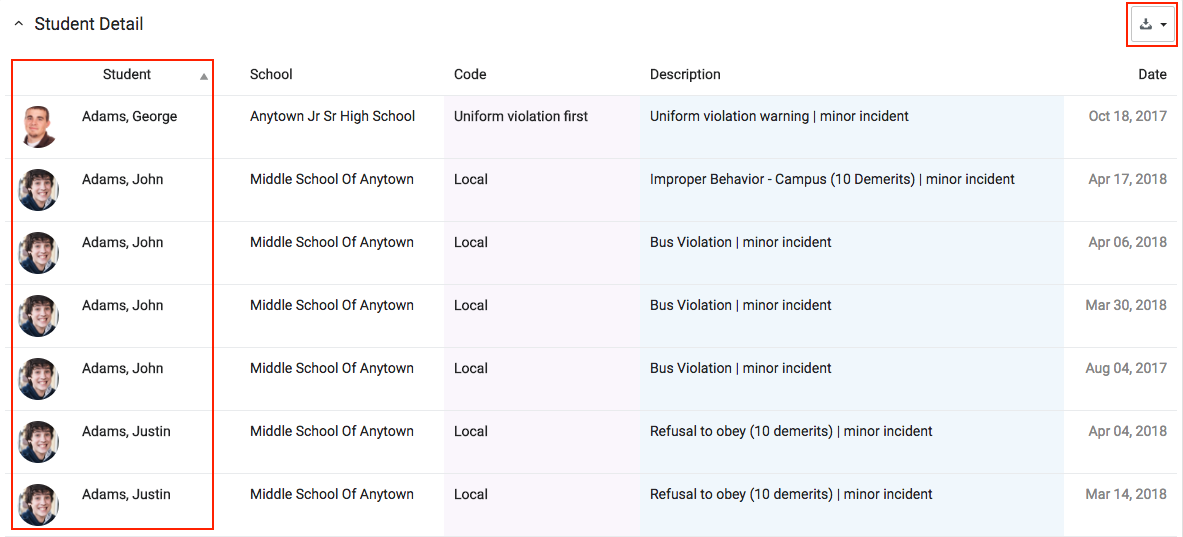The width and height of the screenshot is (1183, 537).
Task: Open the download export dropdown
Action: point(1154,25)
